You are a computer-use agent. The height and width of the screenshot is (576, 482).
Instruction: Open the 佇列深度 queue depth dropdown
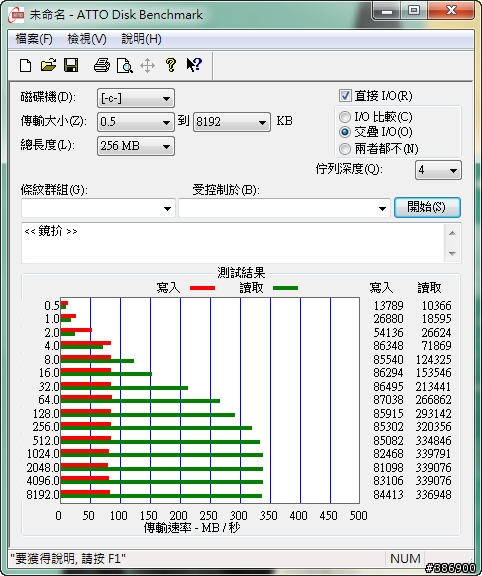tap(438, 170)
